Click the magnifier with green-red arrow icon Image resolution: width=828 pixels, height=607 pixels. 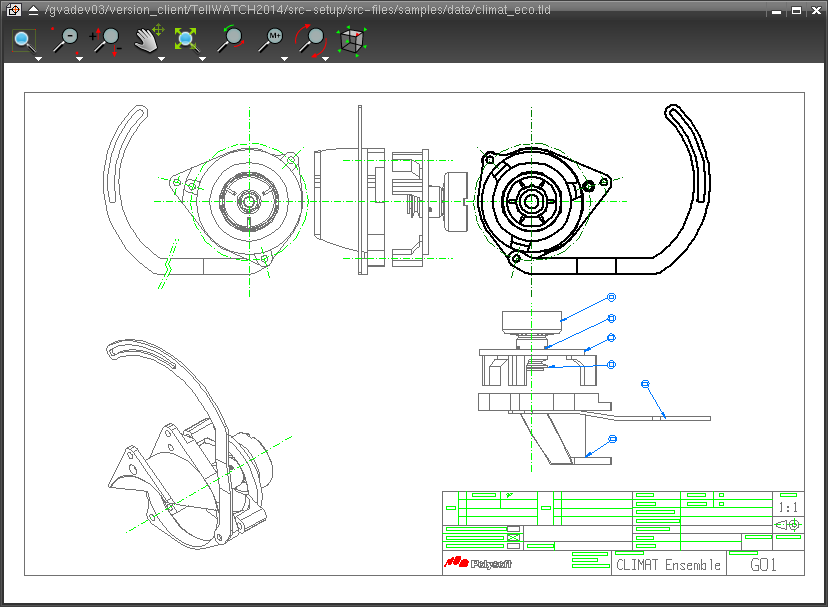tap(231, 40)
